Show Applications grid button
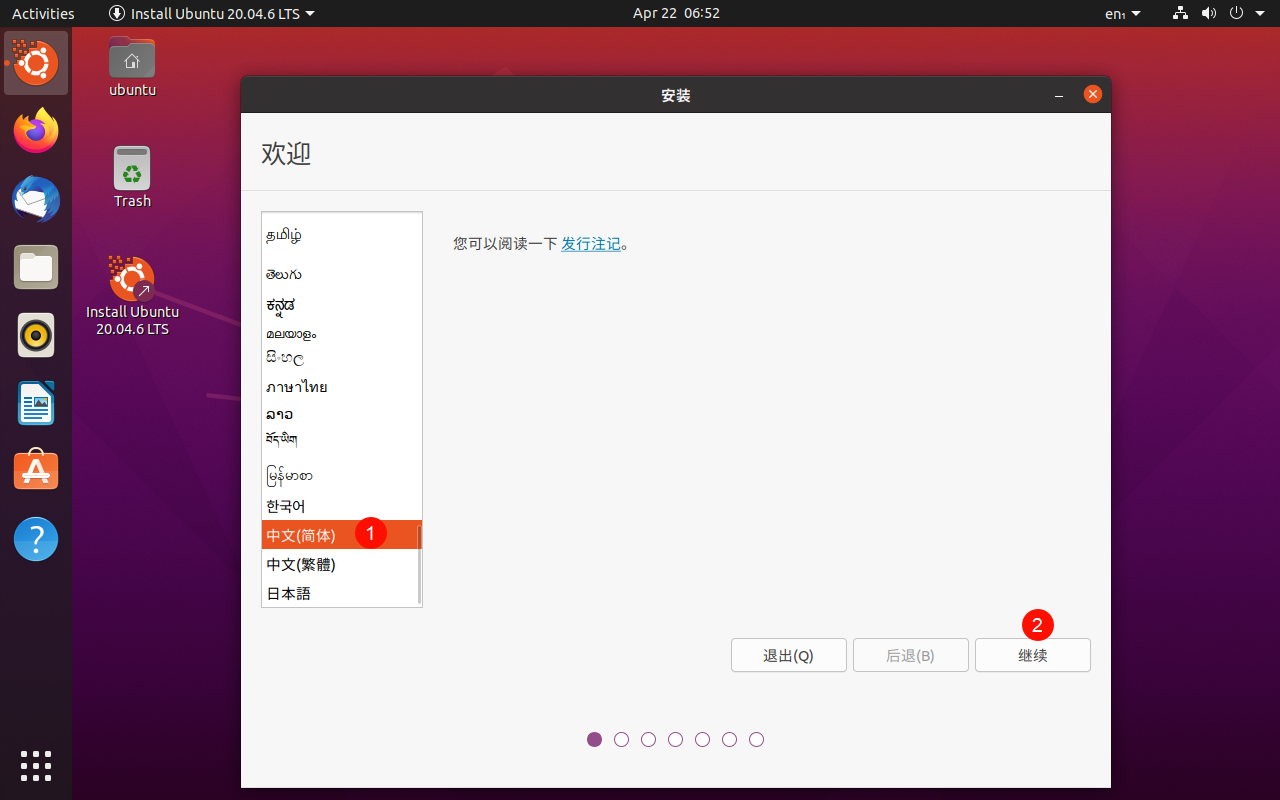Screen dimensions: 1280x800 [x=36, y=765]
